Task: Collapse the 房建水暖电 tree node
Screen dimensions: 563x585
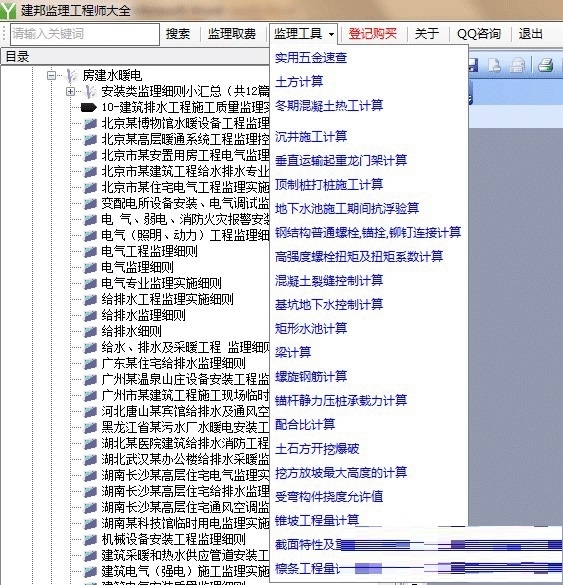Action: tap(51, 76)
